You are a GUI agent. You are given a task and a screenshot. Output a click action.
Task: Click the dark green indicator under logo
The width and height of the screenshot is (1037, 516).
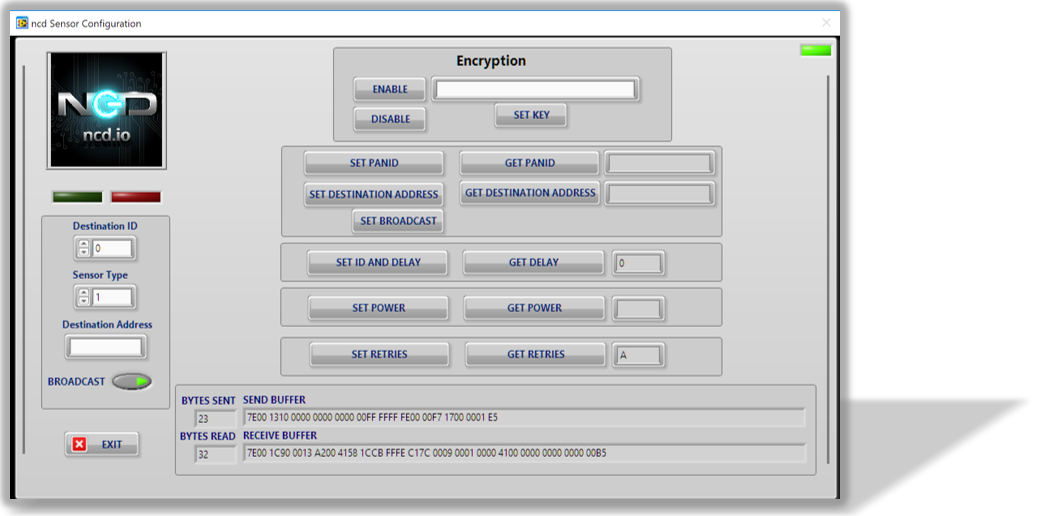click(x=78, y=197)
